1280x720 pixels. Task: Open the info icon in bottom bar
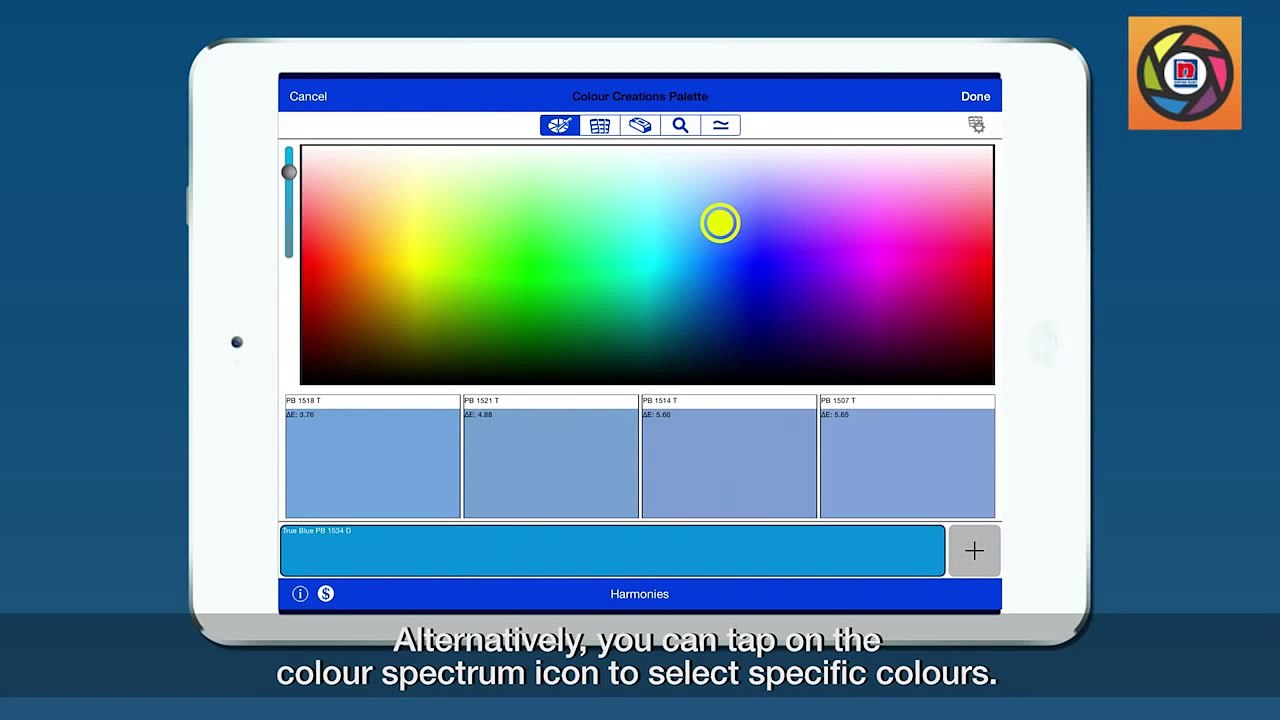pos(300,594)
